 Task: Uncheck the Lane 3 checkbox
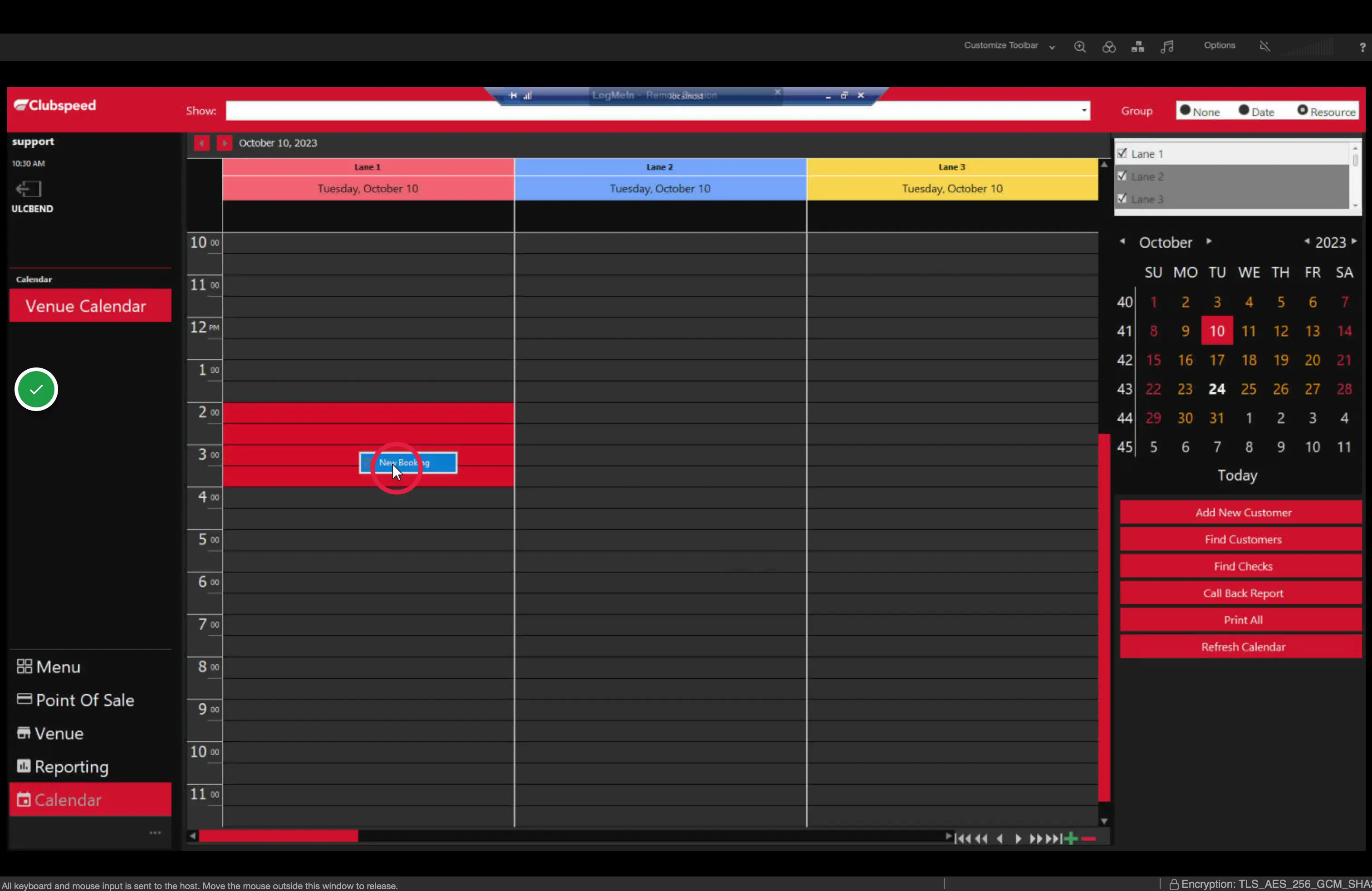coord(1122,199)
